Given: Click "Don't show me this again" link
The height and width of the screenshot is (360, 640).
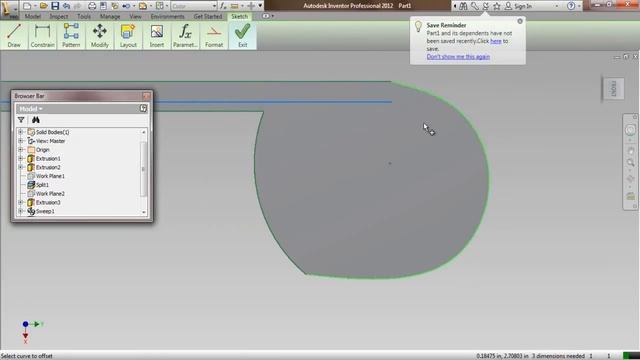Looking at the screenshot, I should [x=458, y=57].
